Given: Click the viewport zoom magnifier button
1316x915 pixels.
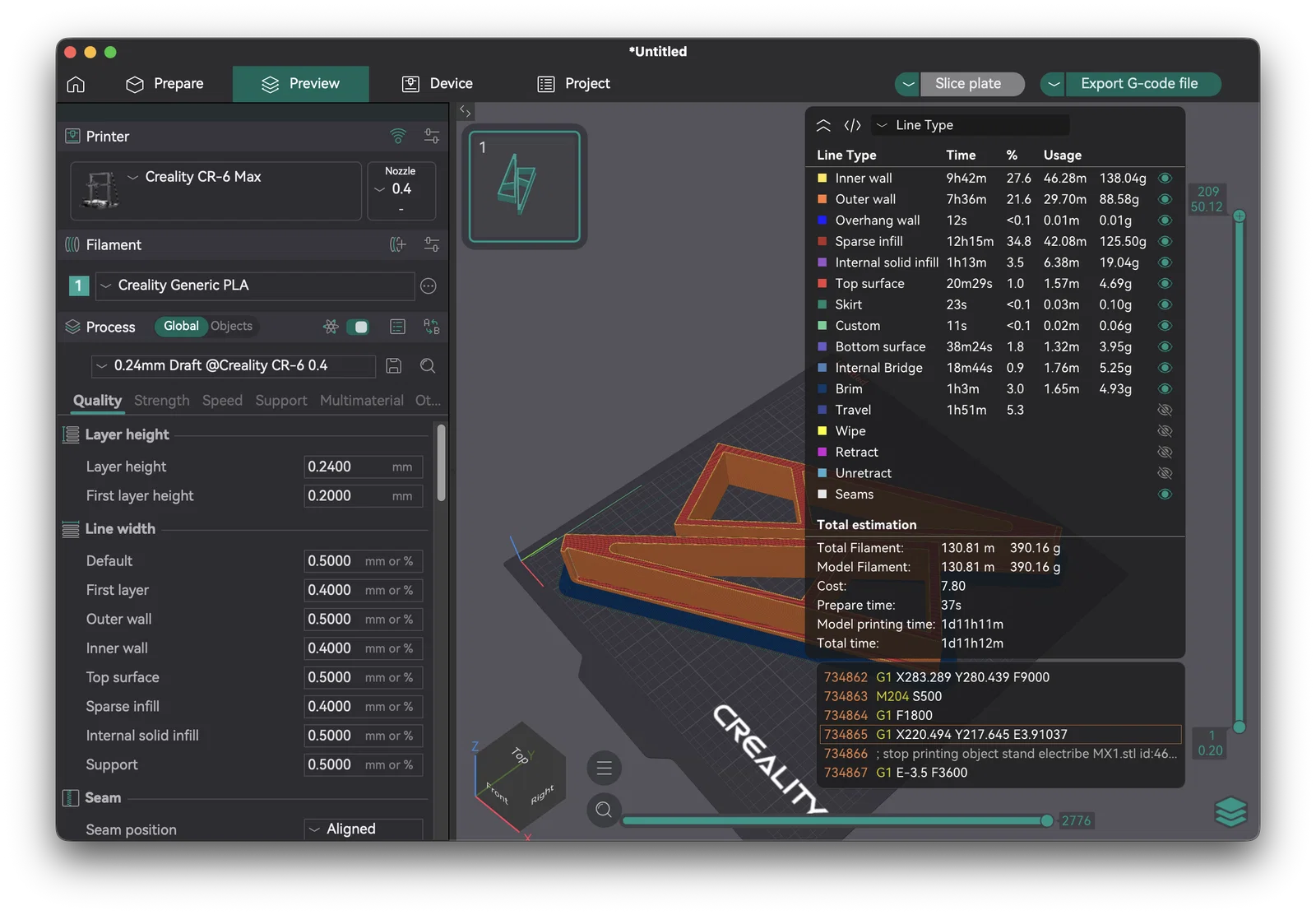Looking at the screenshot, I should click(605, 810).
